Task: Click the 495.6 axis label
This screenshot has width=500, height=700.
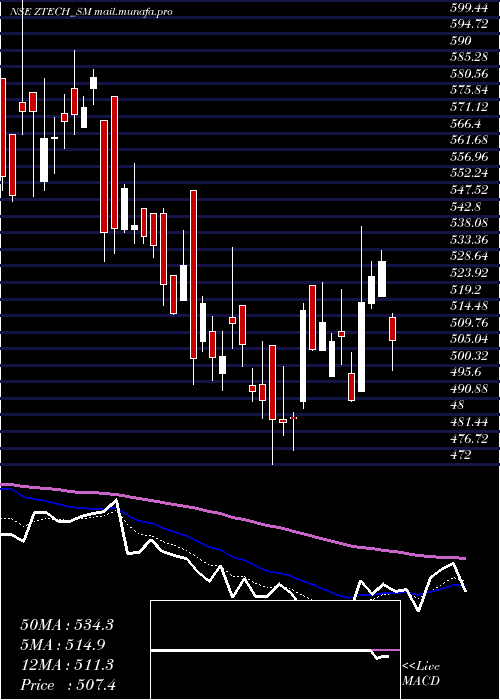Action: pos(464,372)
